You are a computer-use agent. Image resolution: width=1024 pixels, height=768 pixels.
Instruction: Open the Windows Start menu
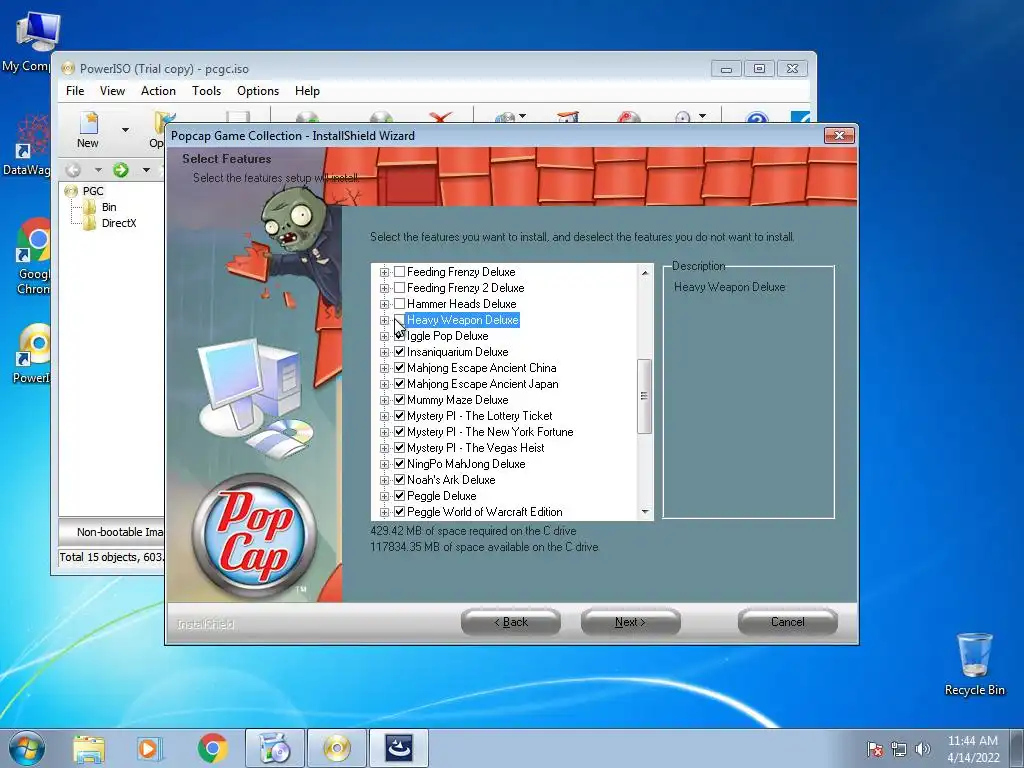(27, 748)
